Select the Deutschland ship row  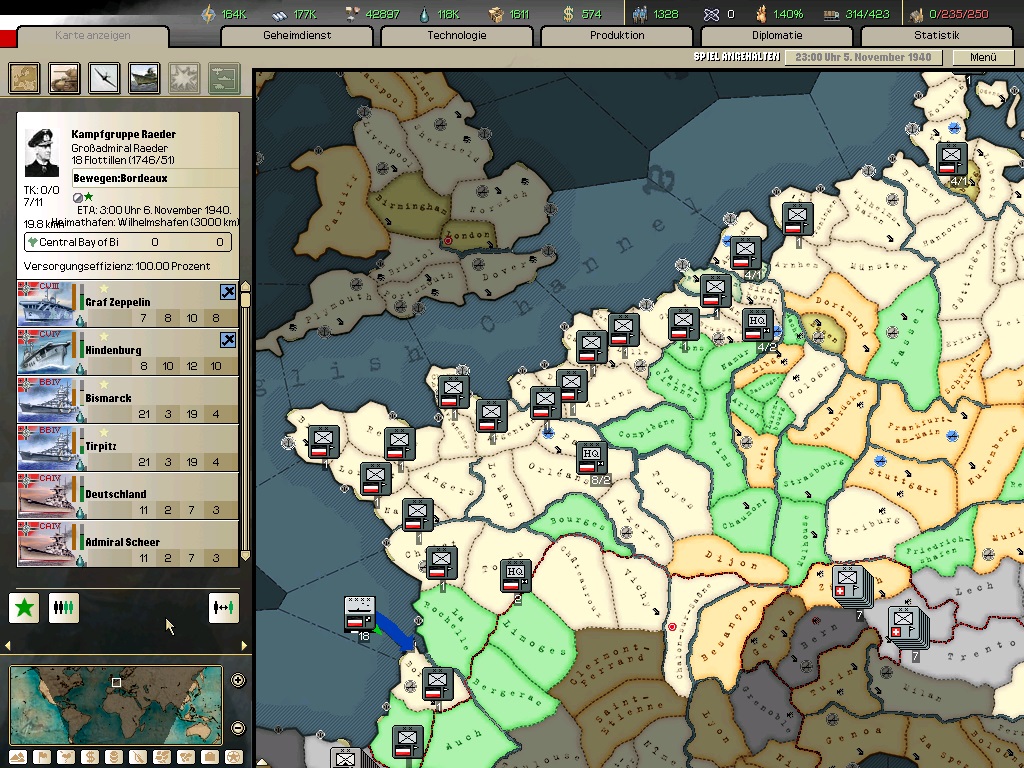pos(128,496)
